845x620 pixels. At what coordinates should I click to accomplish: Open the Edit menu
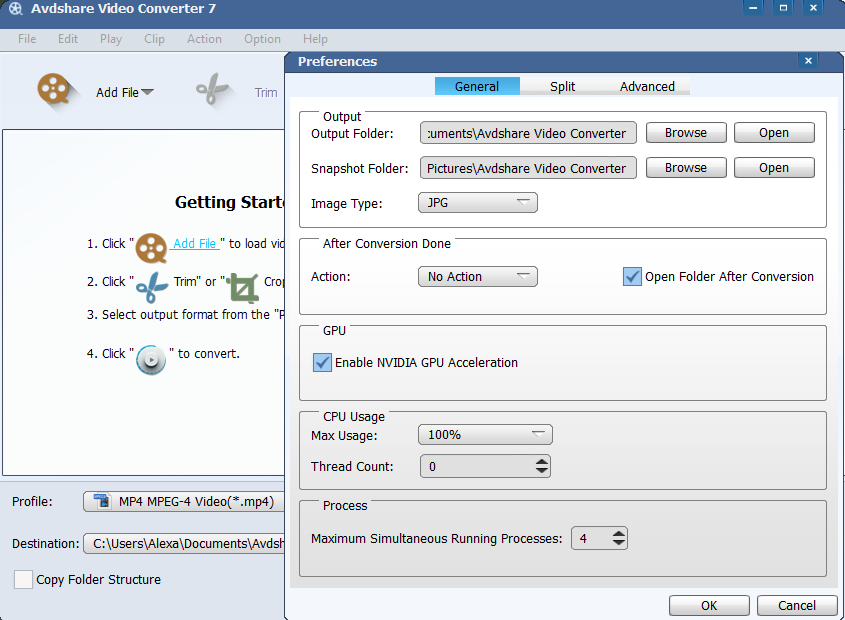tap(68, 39)
